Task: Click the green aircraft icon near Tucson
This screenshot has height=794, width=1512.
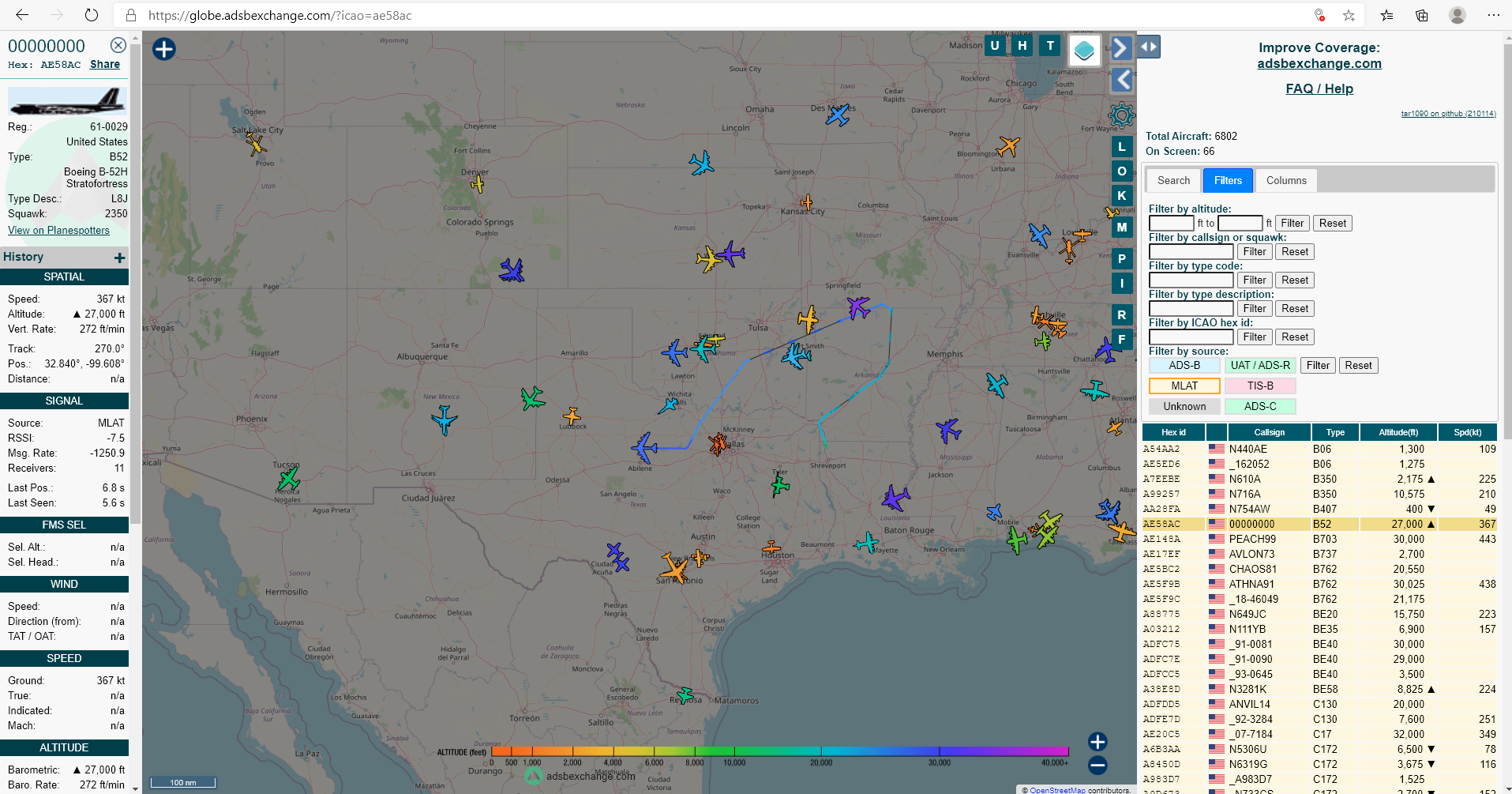Action: (x=289, y=478)
